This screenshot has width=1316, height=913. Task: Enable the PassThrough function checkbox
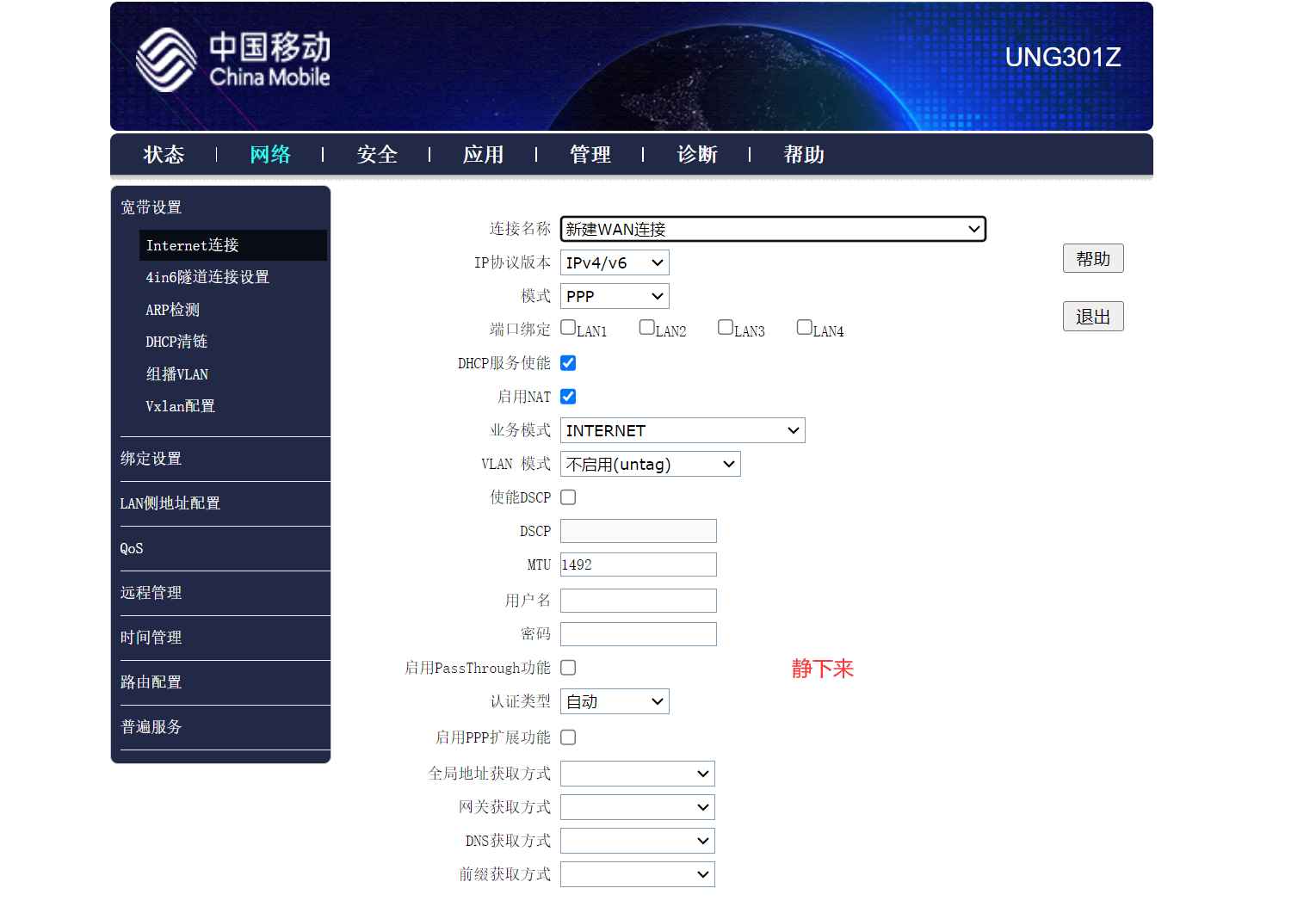(x=568, y=668)
